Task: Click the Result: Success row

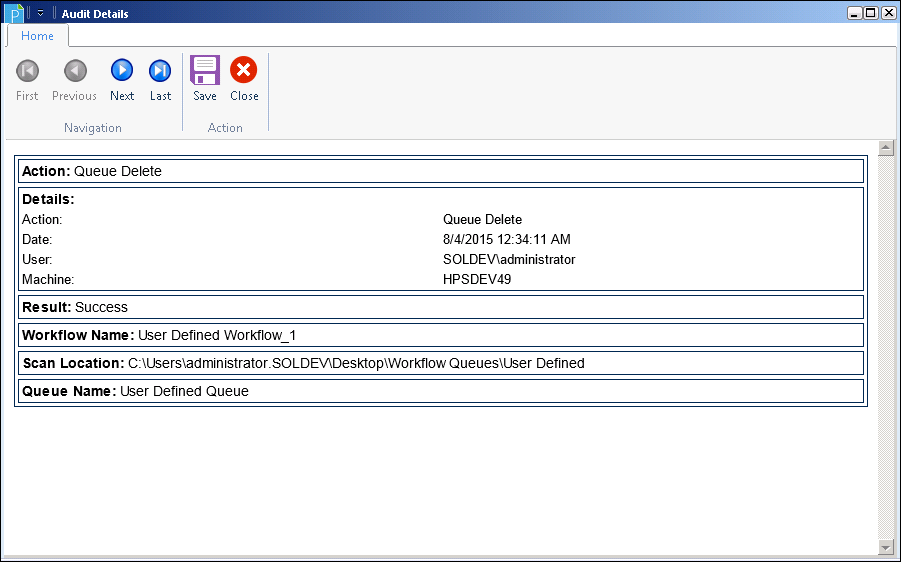Action: tap(441, 307)
